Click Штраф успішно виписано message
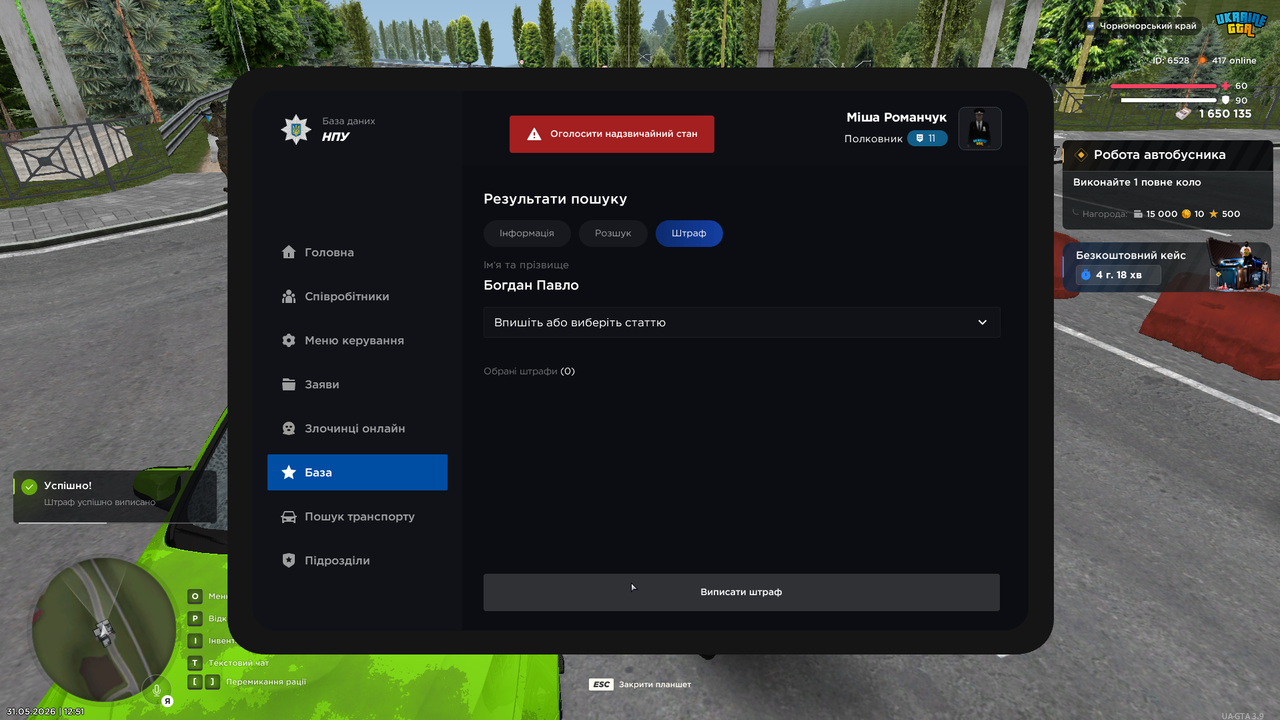Image resolution: width=1280 pixels, height=720 pixels. point(99,502)
